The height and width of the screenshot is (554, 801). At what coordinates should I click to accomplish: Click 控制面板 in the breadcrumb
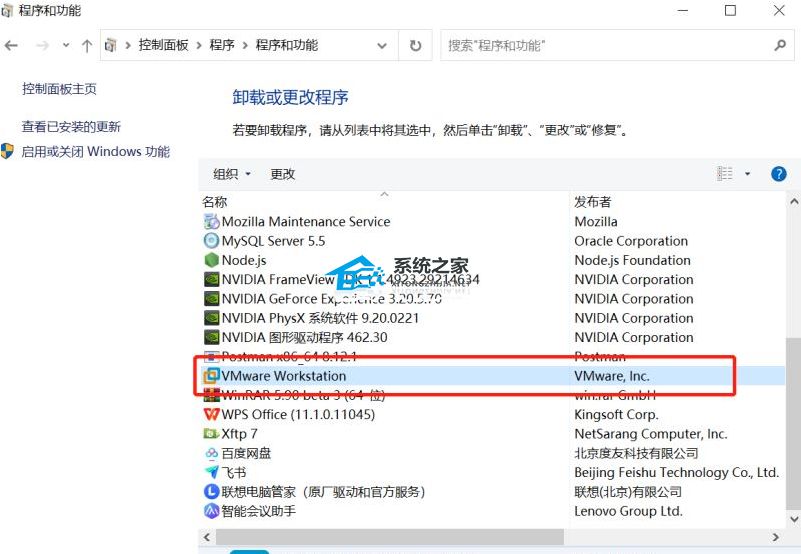163,45
